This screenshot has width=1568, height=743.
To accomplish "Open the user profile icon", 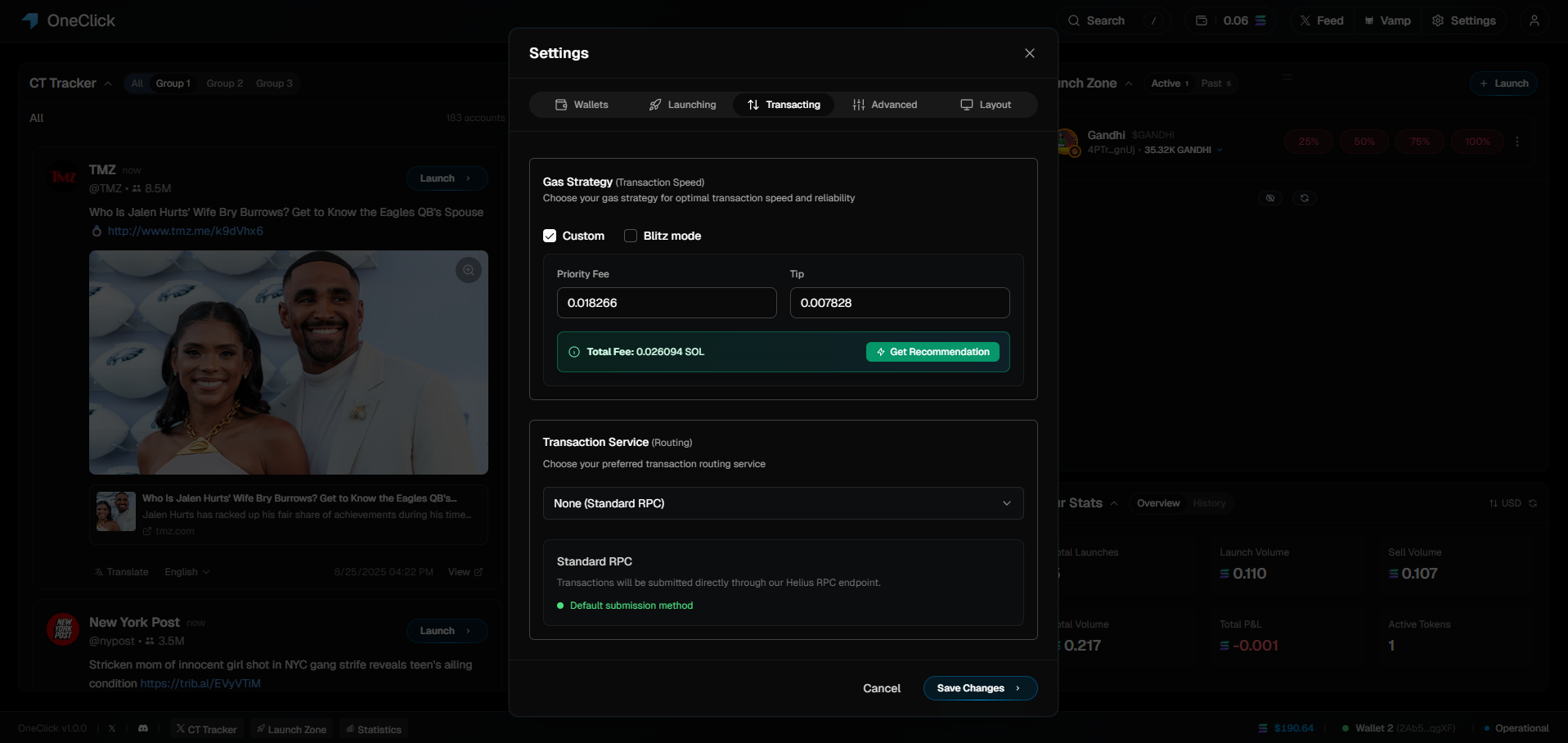I will (1534, 20).
